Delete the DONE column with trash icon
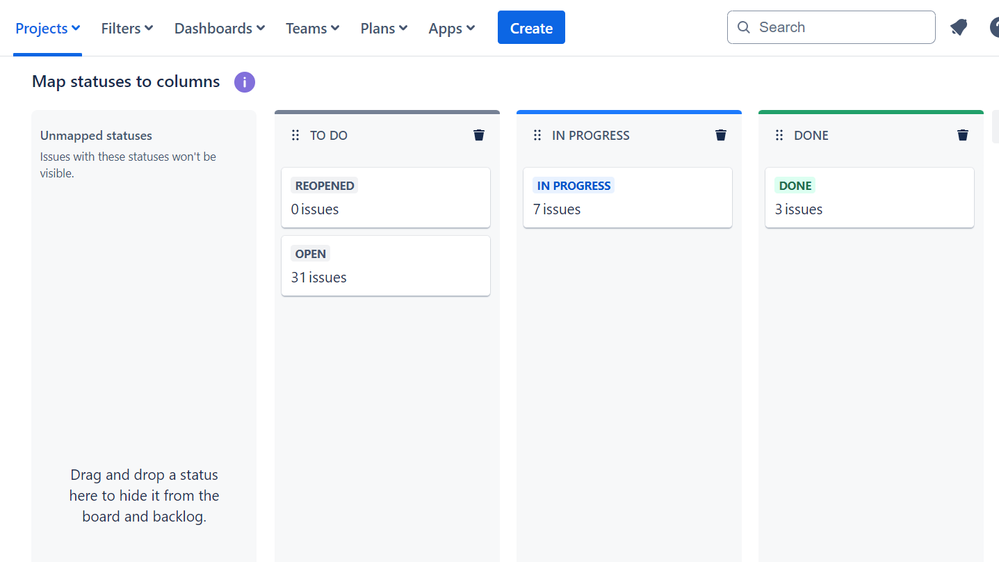This screenshot has height=562, width=999. point(963,135)
